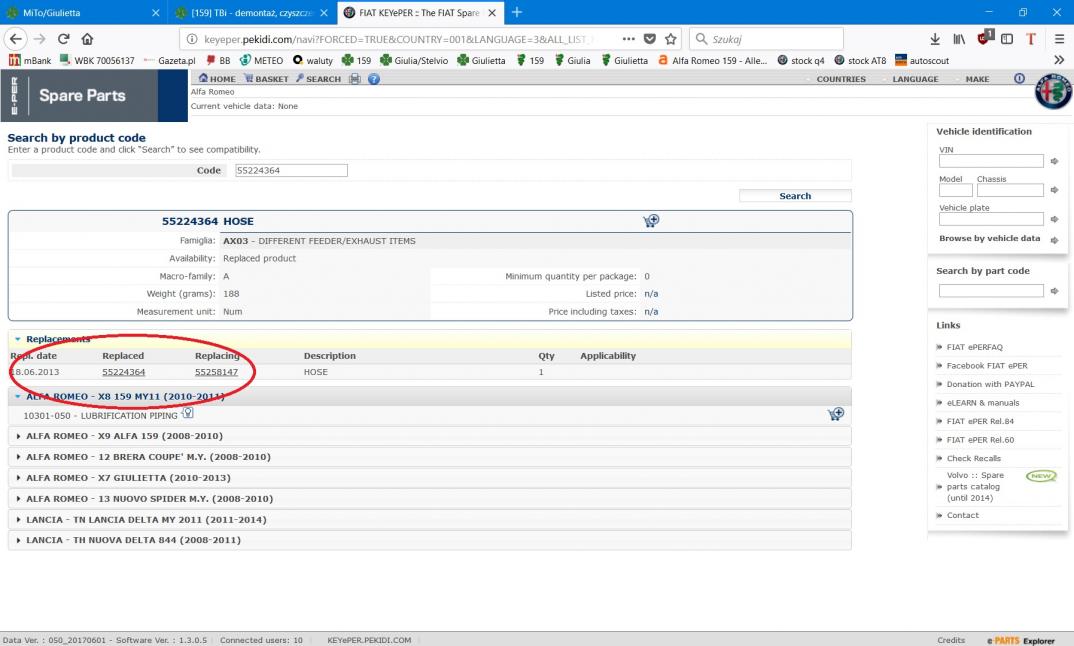This screenshot has width=1074, height=646.
Task: Submit the Vehicle plate with its arrow
Action: point(1054,219)
